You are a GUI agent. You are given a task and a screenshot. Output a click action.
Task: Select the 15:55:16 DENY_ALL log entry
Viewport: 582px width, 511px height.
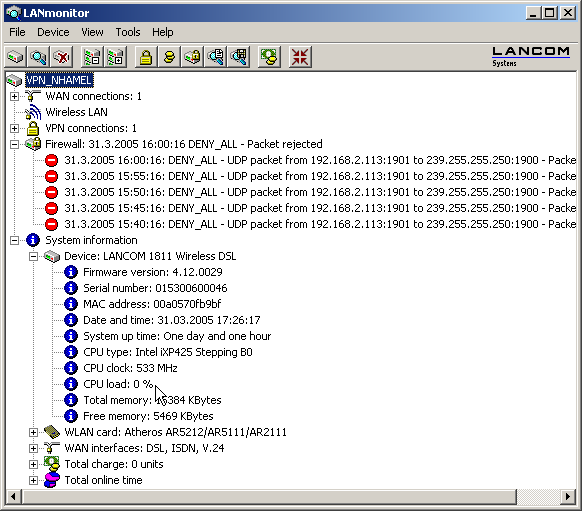coord(320,176)
